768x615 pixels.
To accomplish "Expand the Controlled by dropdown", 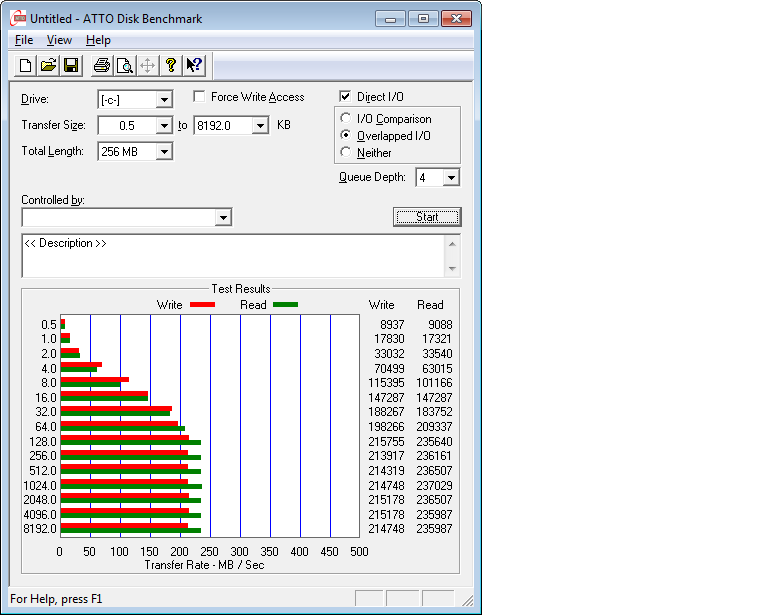I will (223, 217).
